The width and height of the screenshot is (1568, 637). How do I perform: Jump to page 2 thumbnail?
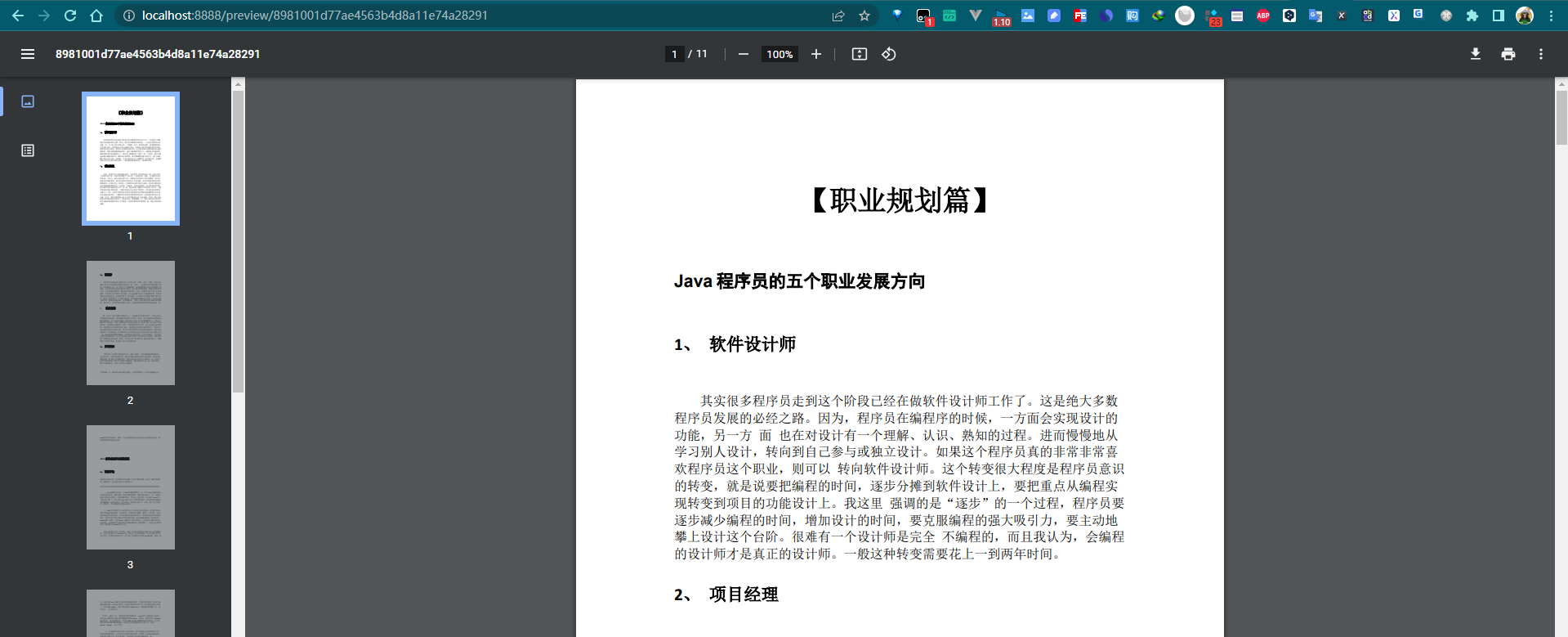(x=131, y=323)
